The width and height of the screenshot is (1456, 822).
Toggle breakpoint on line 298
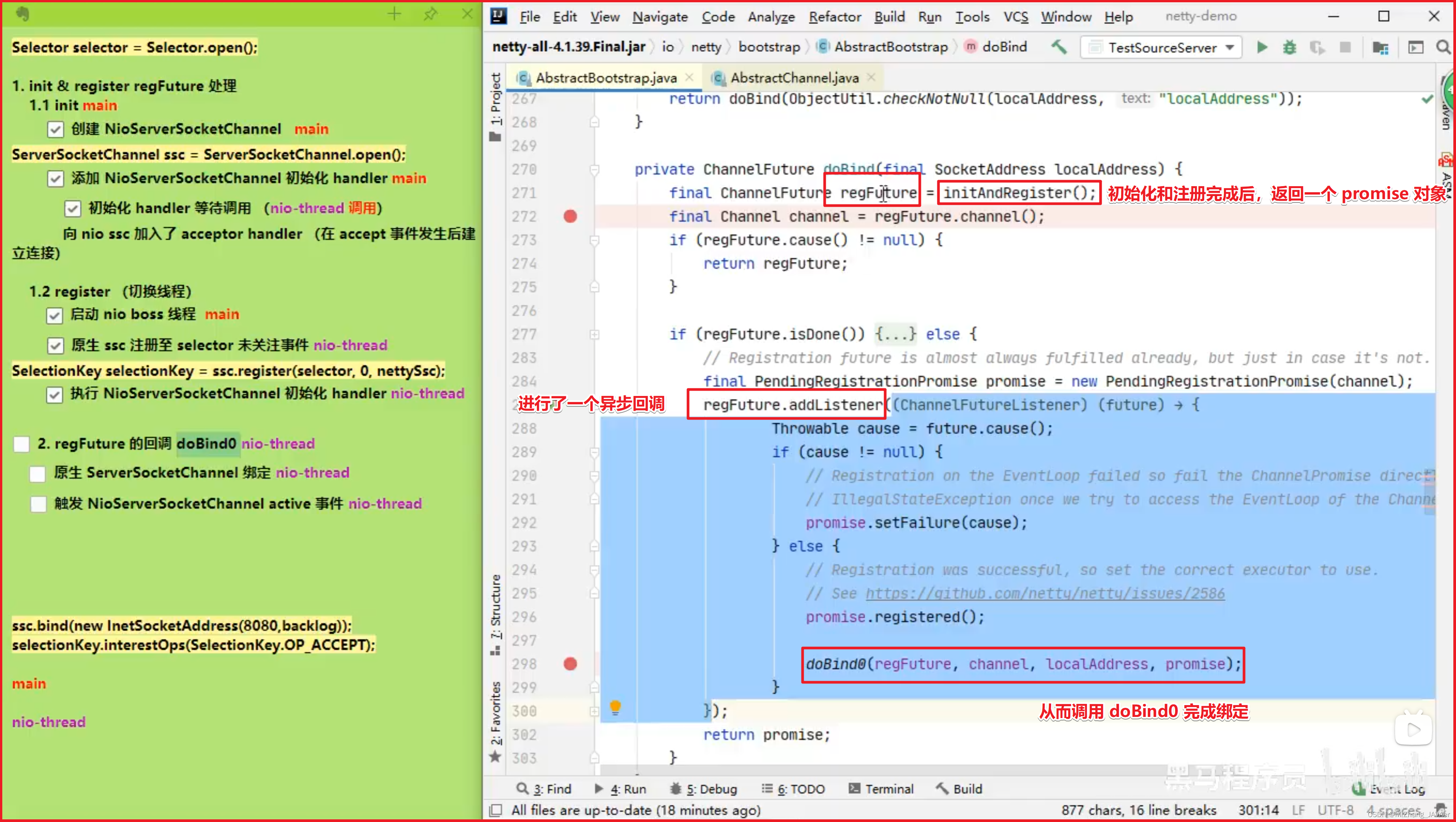(570, 664)
